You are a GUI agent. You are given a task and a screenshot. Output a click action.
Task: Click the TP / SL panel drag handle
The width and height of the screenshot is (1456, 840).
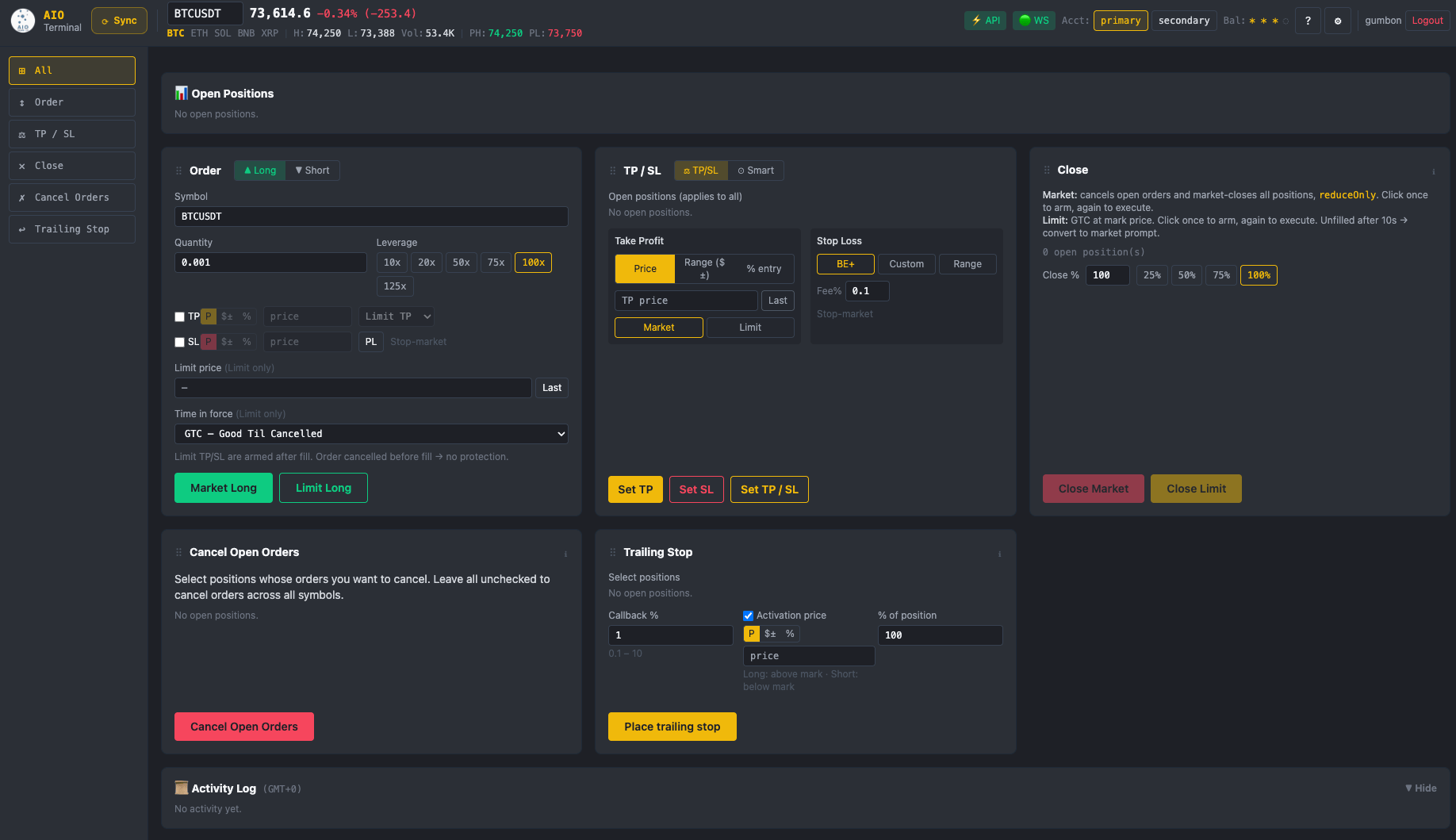pyautogui.click(x=612, y=171)
